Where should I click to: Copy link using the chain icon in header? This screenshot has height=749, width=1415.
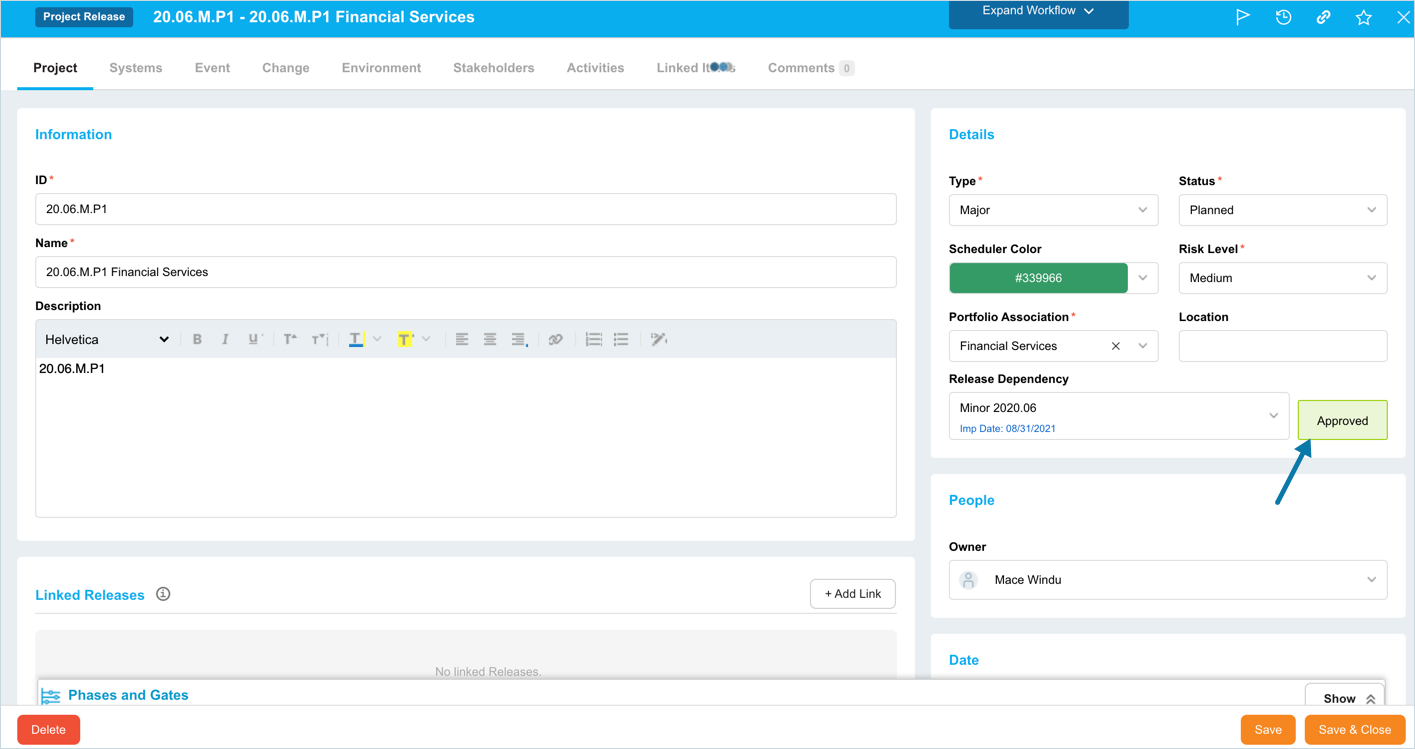pos(1323,17)
